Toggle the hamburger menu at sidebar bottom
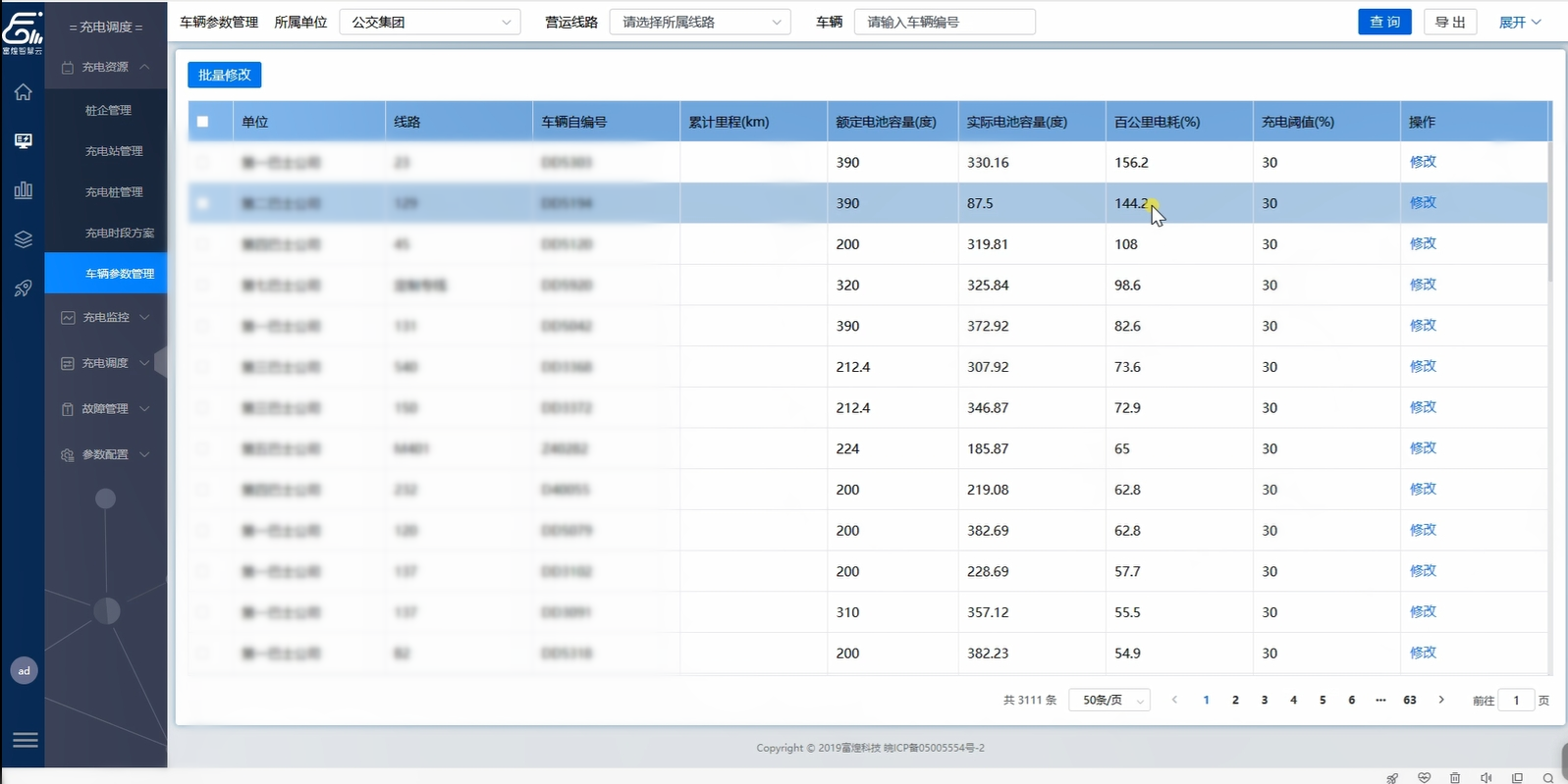1568x784 pixels. [x=25, y=740]
